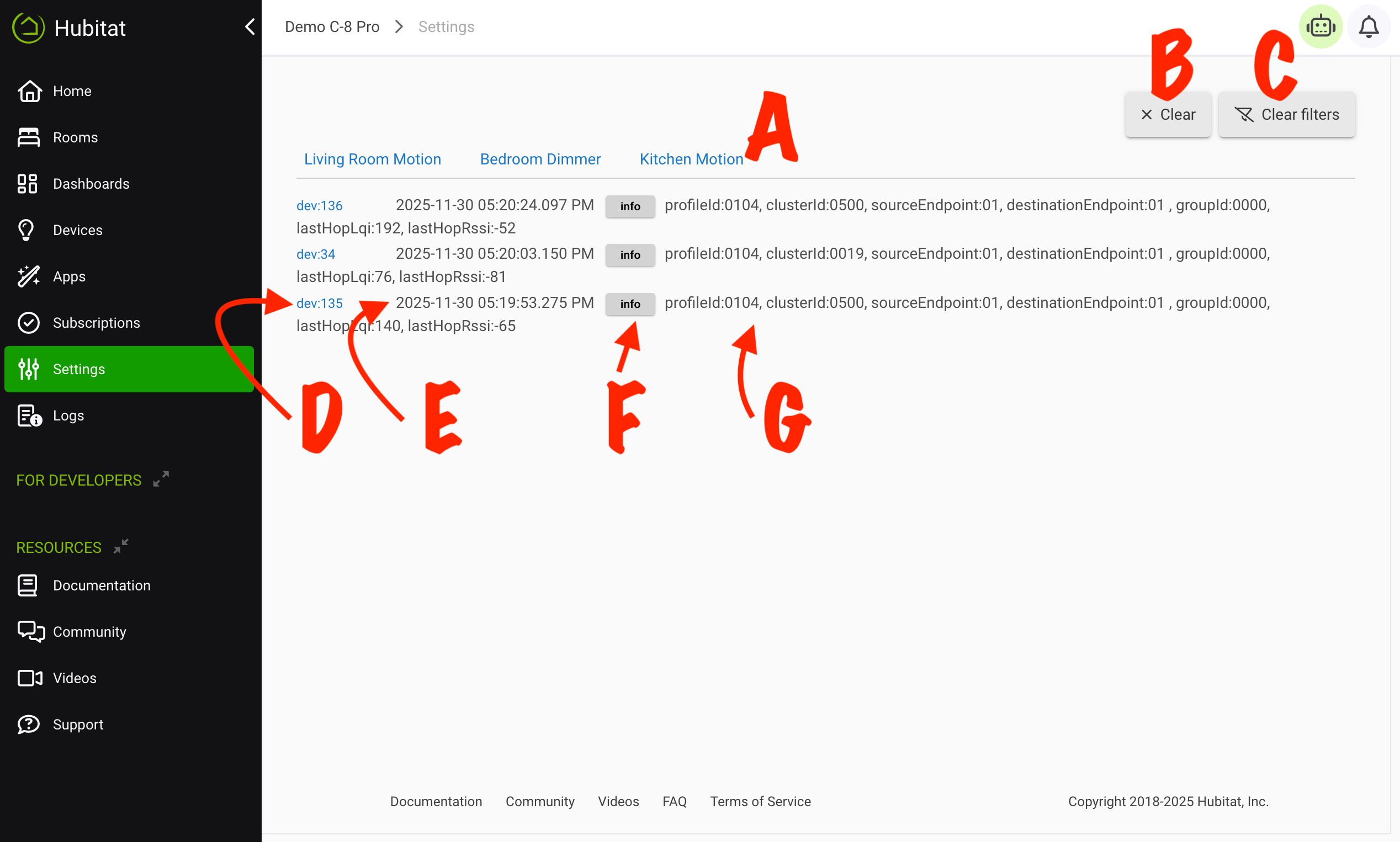Open Subscriptions in the sidebar
This screenshot has width=1400, height=842.
tap(129, 323)
